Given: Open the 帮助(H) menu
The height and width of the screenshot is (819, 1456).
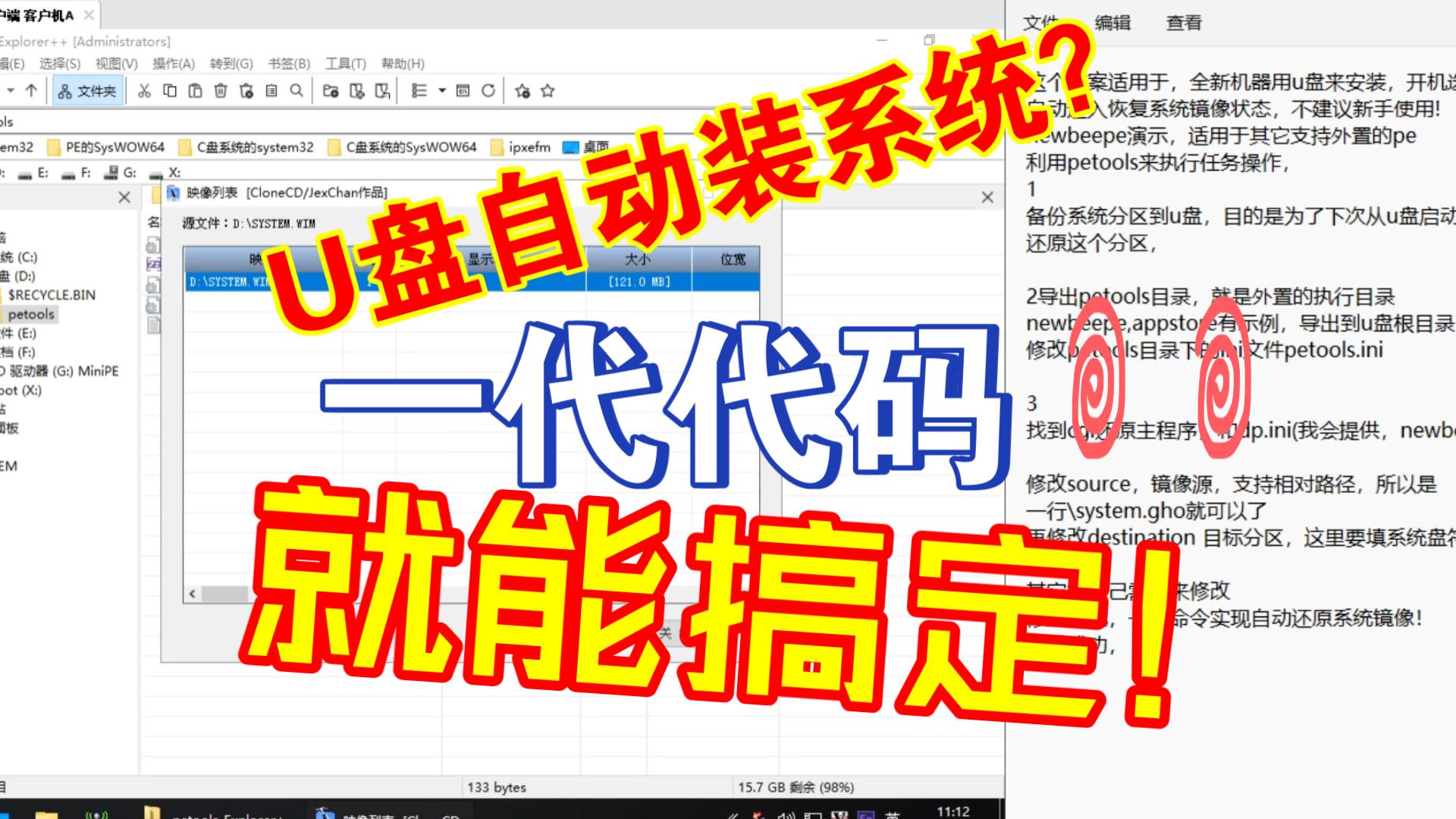Looking at the screenshot, I should tap(403, 64).
